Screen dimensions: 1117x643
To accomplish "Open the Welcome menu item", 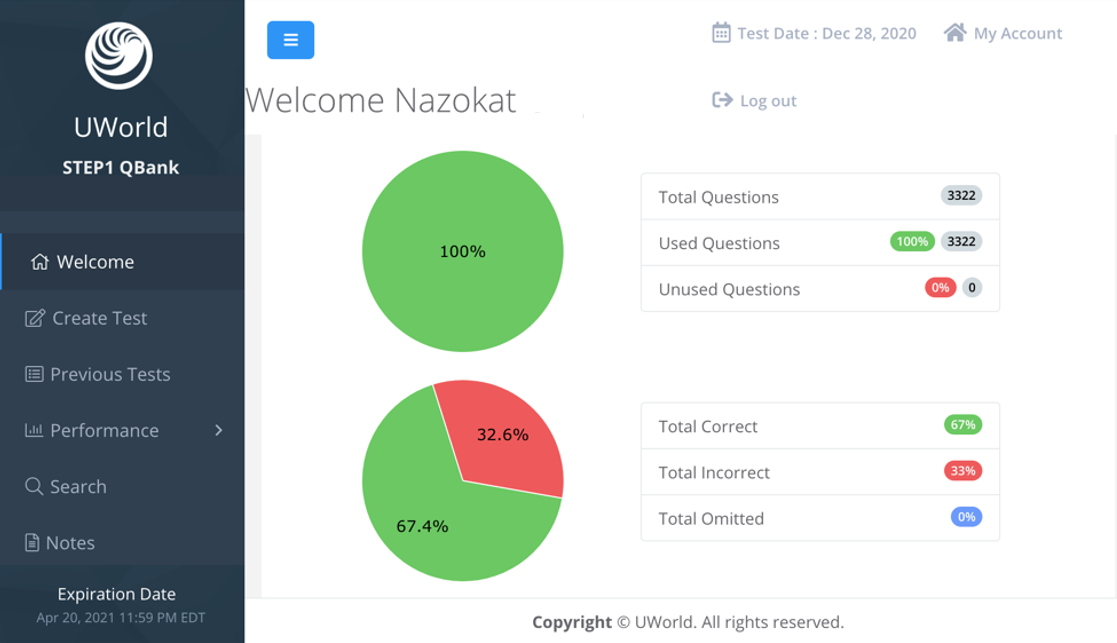I will click(95, 262).
